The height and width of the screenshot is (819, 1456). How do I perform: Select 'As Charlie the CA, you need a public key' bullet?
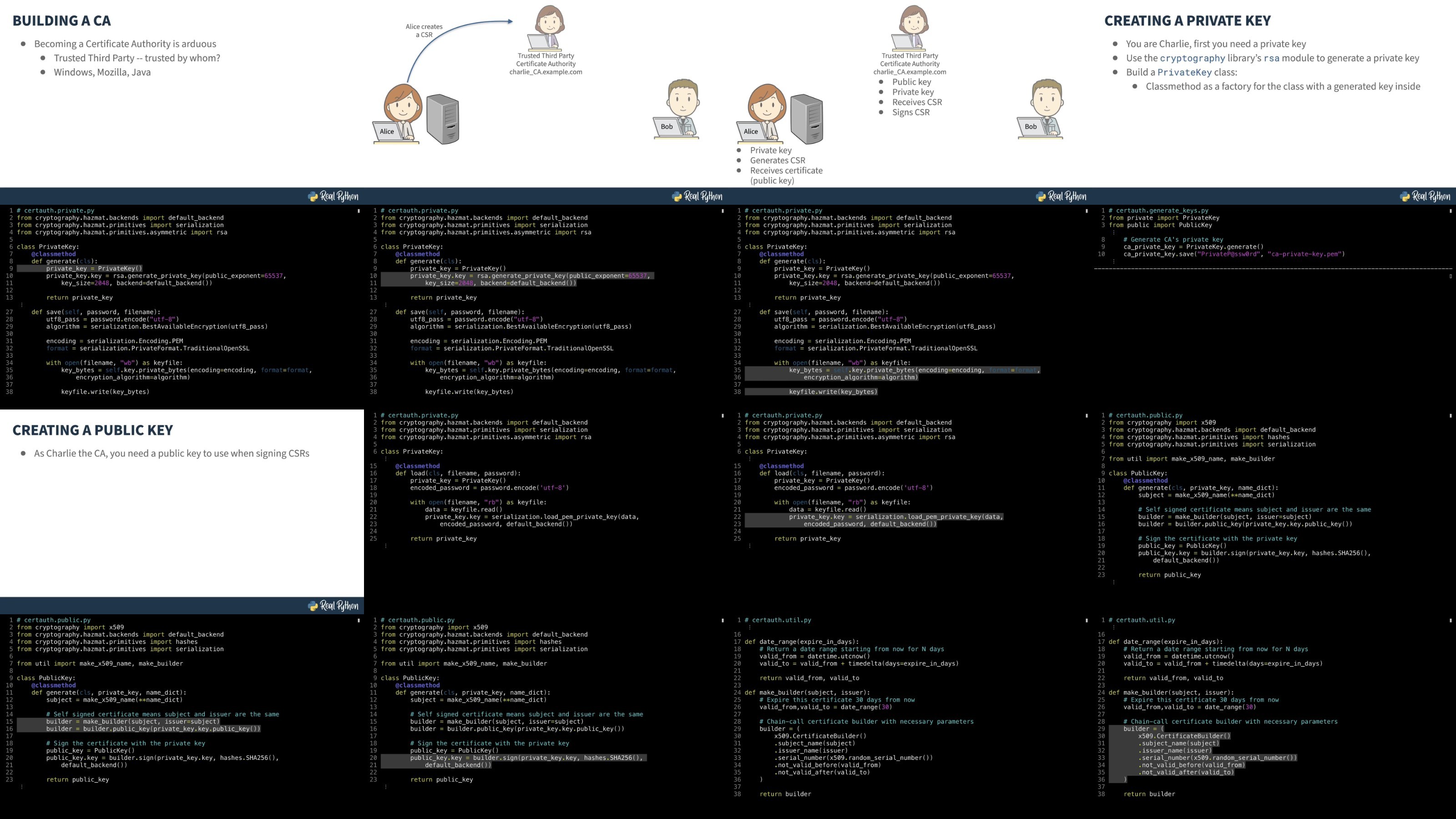click(171, 453)
